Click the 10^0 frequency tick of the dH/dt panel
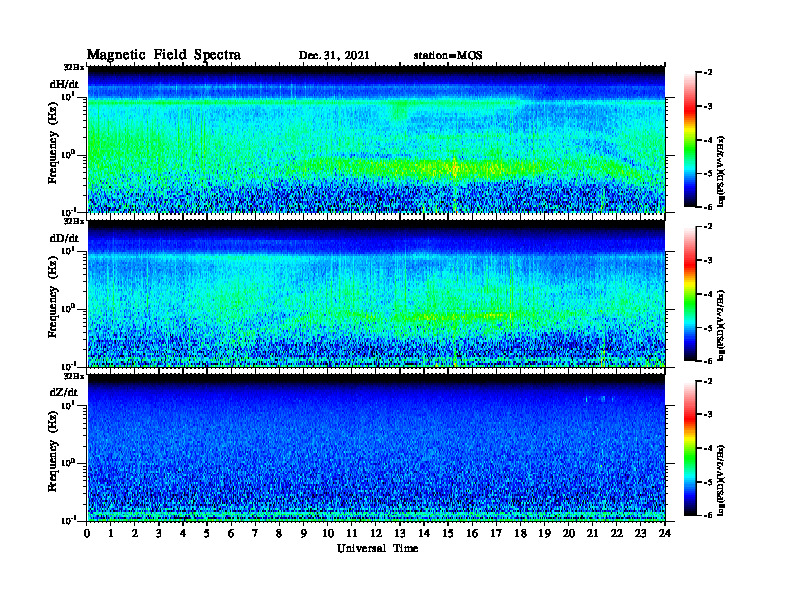 tap(67, 155)
